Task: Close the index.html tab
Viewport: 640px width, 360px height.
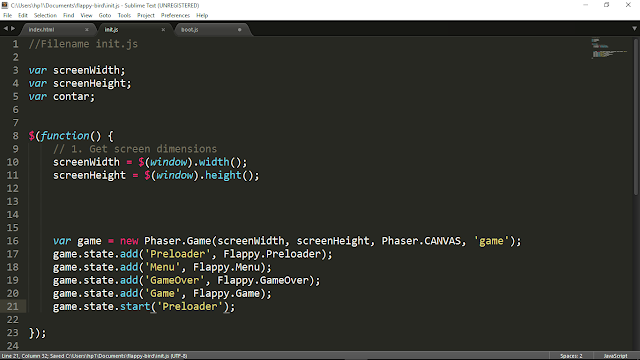Action: 87,30
